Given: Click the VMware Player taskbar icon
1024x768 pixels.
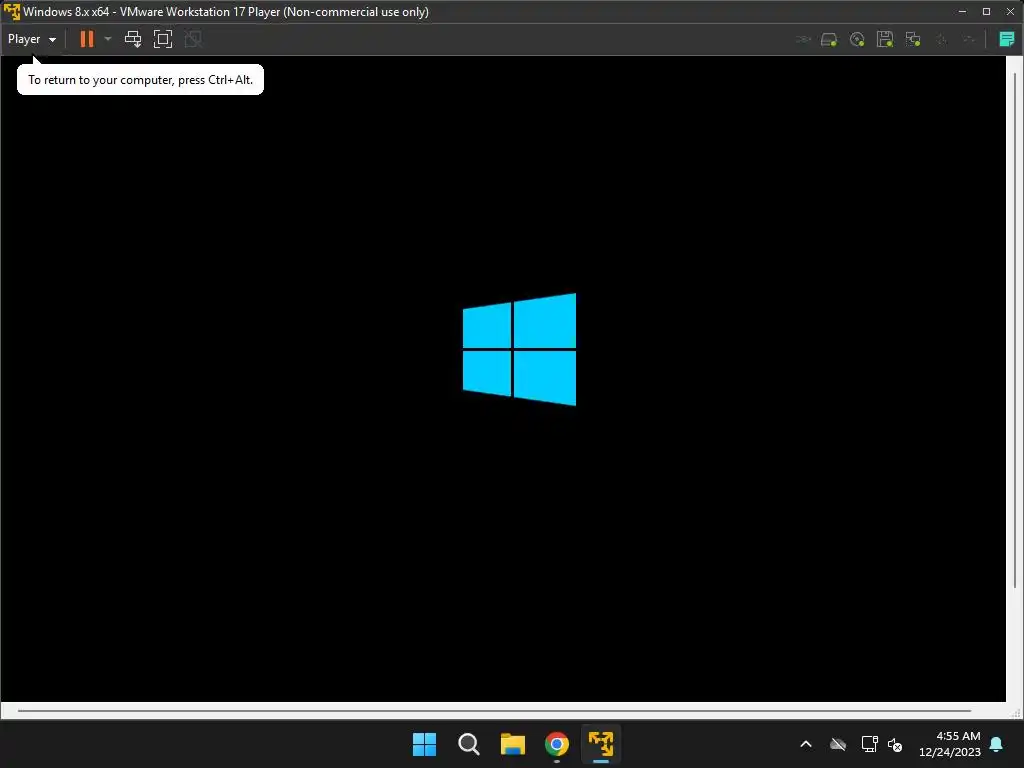Looking at the screenshot, I should [x=601, y=744].
